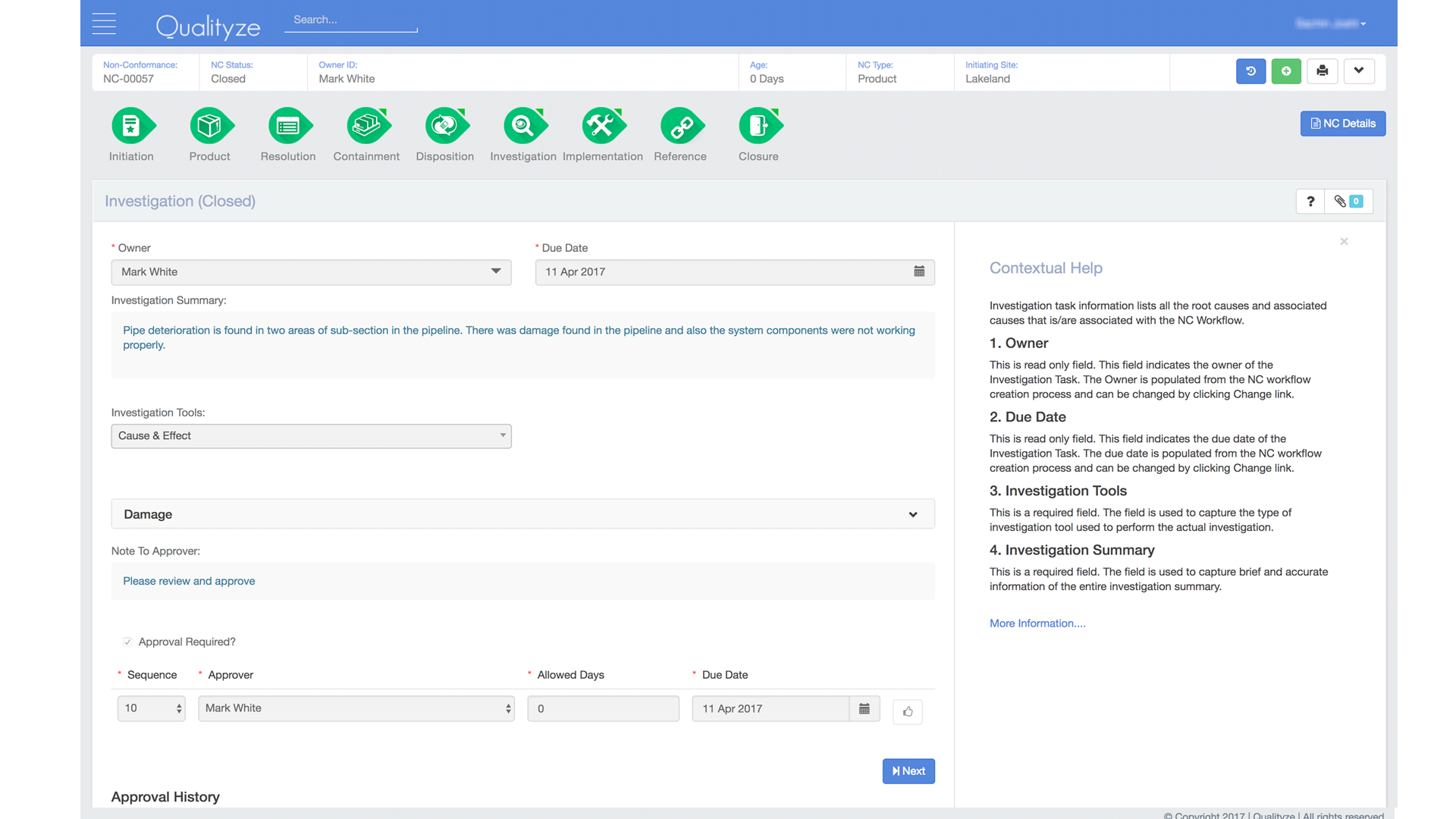1456x819 pixels.
Task: Click the thumbs-up approve icon
Action: 908,711
